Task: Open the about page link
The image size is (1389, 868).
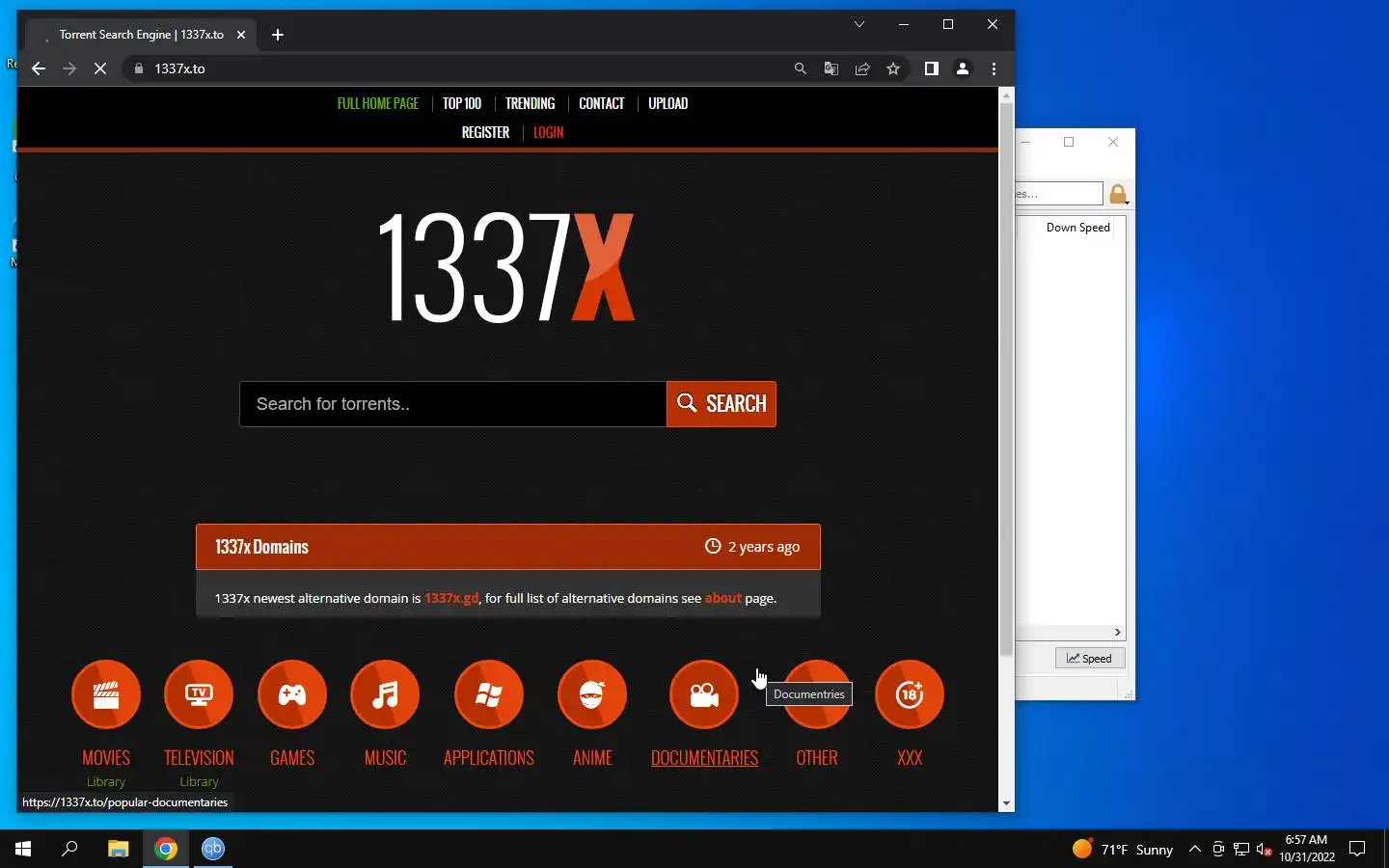Action: click(723, 598)
